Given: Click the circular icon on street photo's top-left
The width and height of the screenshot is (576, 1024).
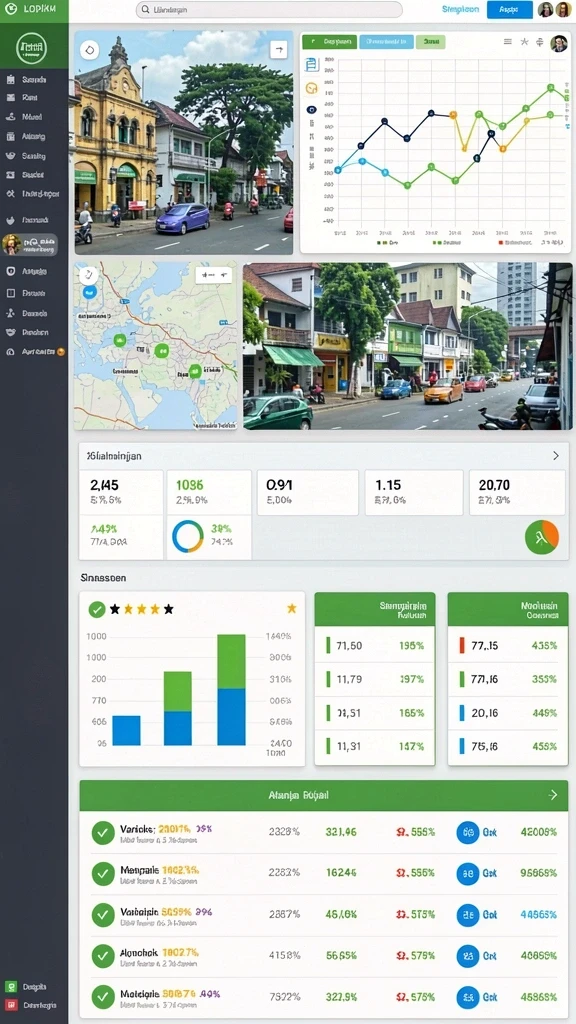Looking at the screenshot, I should click(x=89, y=49).
